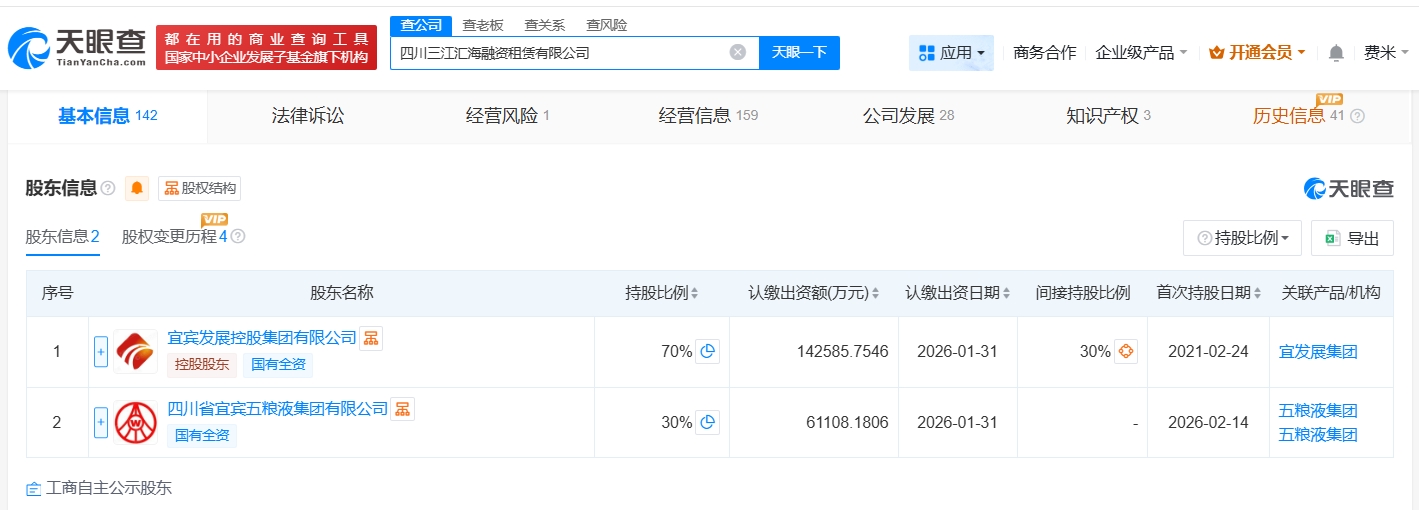Clear the search box with X icon
The width and height of the screenshot is (1419, 510).
pos(738,53)
